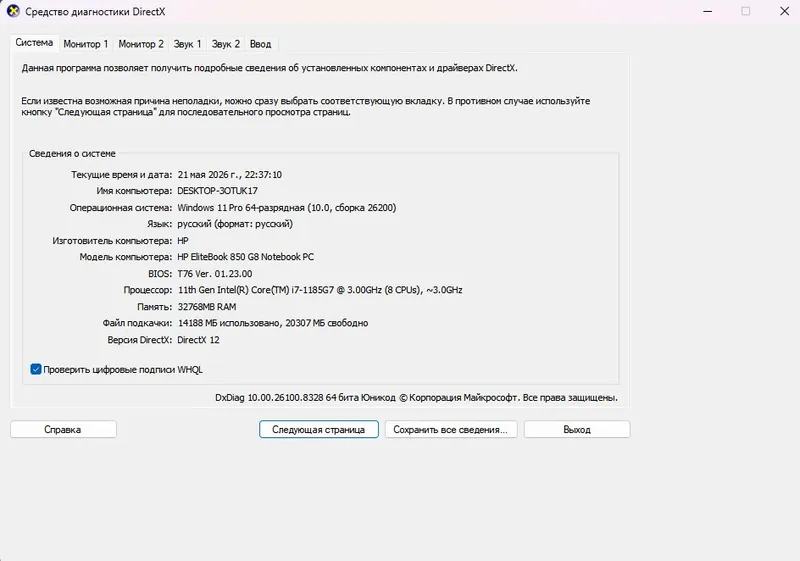Click the Текущие время и дата label
The image size is (800, 561).
(121, 175)
